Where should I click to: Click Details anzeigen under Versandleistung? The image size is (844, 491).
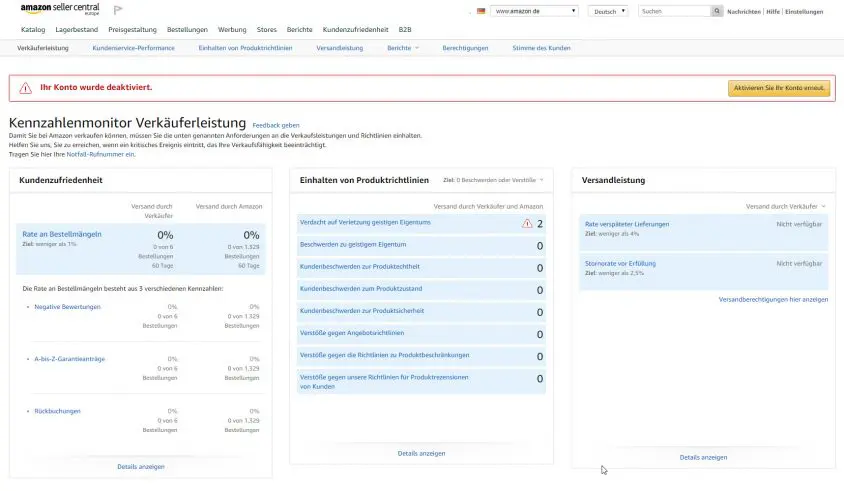pos(703,457)
